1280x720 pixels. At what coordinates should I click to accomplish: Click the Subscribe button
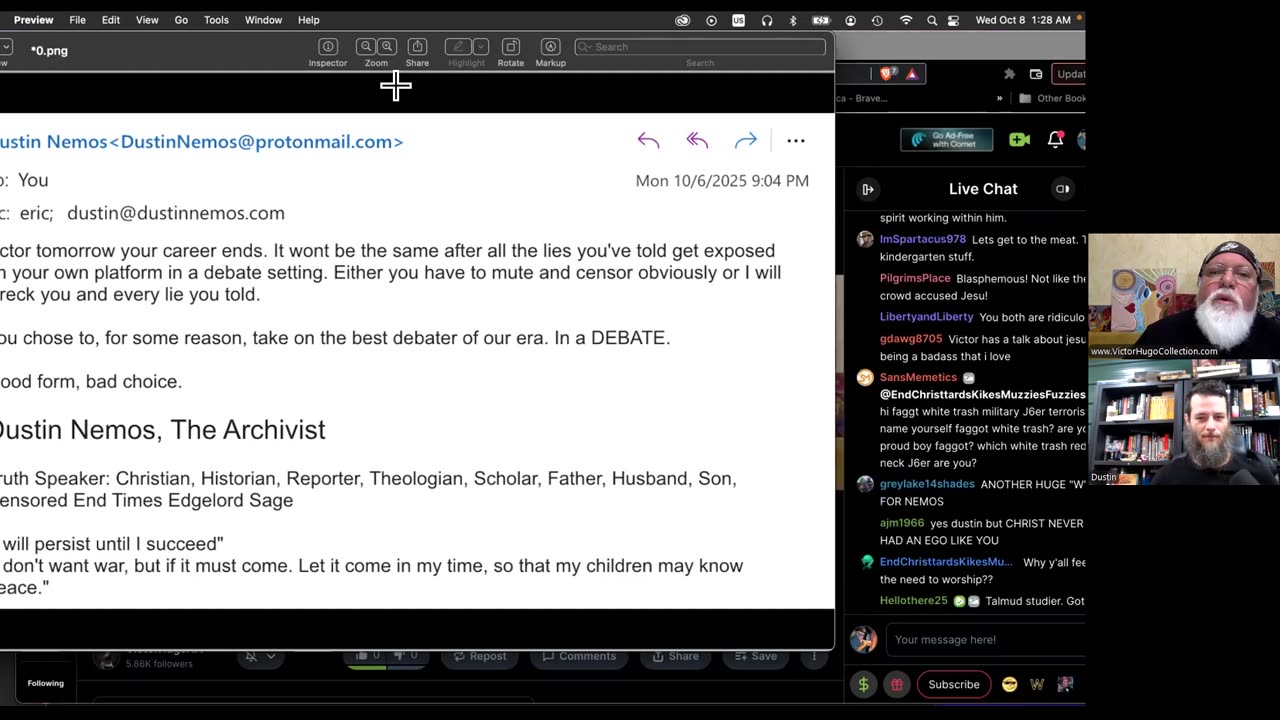(954, 684)
